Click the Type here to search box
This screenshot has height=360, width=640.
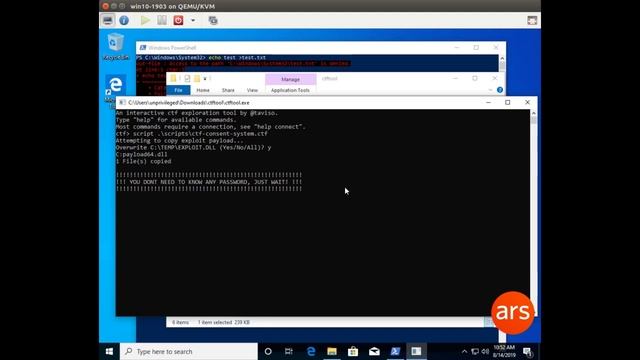pos(189,351)
